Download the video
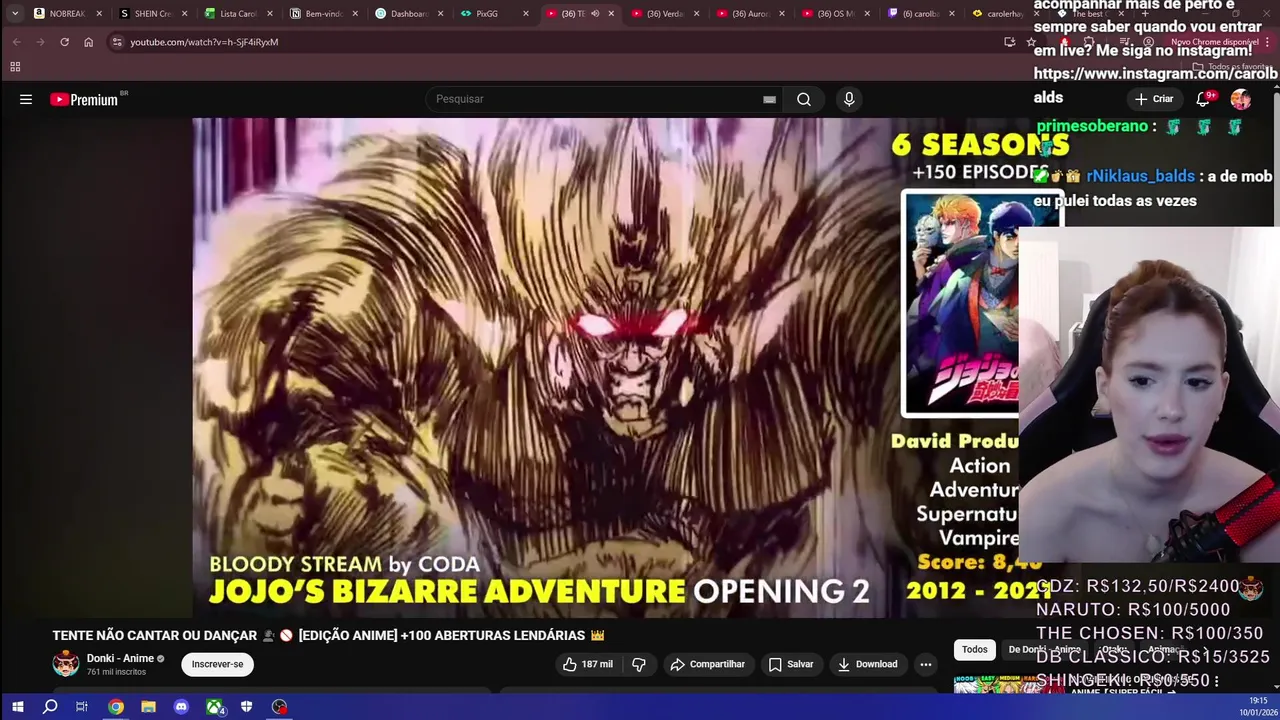 coord(867,664)
